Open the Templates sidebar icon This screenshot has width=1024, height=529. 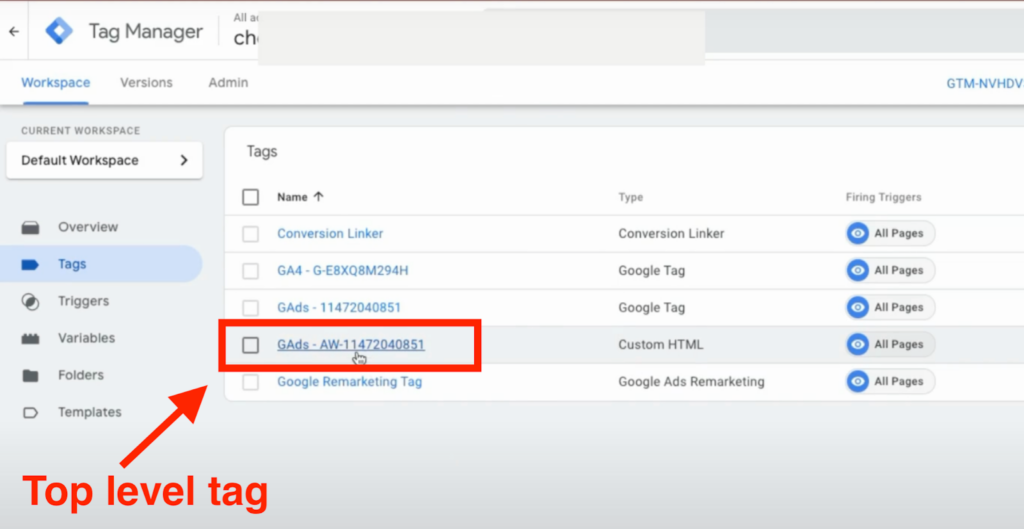tap(30, 413)
